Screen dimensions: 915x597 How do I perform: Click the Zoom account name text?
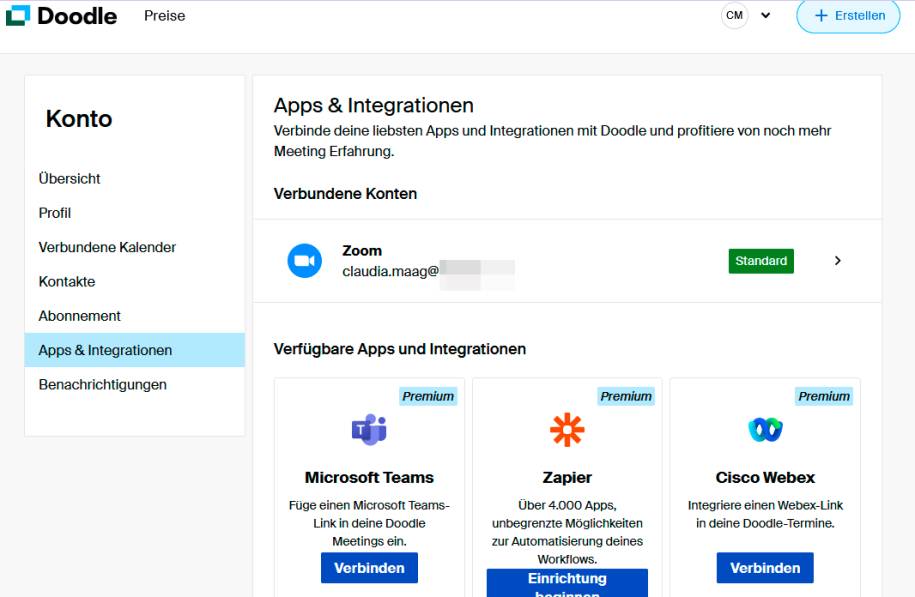362,251
